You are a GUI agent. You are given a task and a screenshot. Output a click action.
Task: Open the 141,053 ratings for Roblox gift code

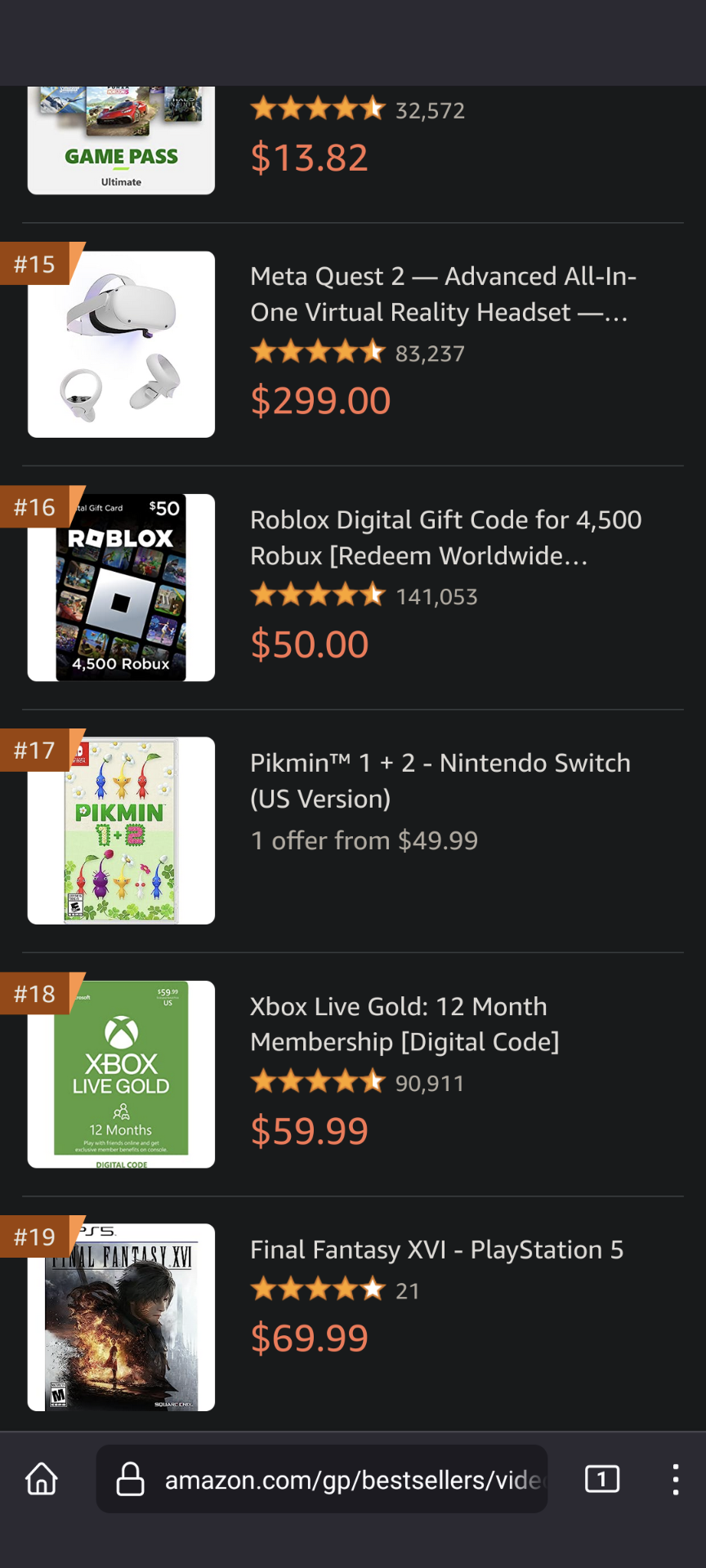(x=436, y=597)
